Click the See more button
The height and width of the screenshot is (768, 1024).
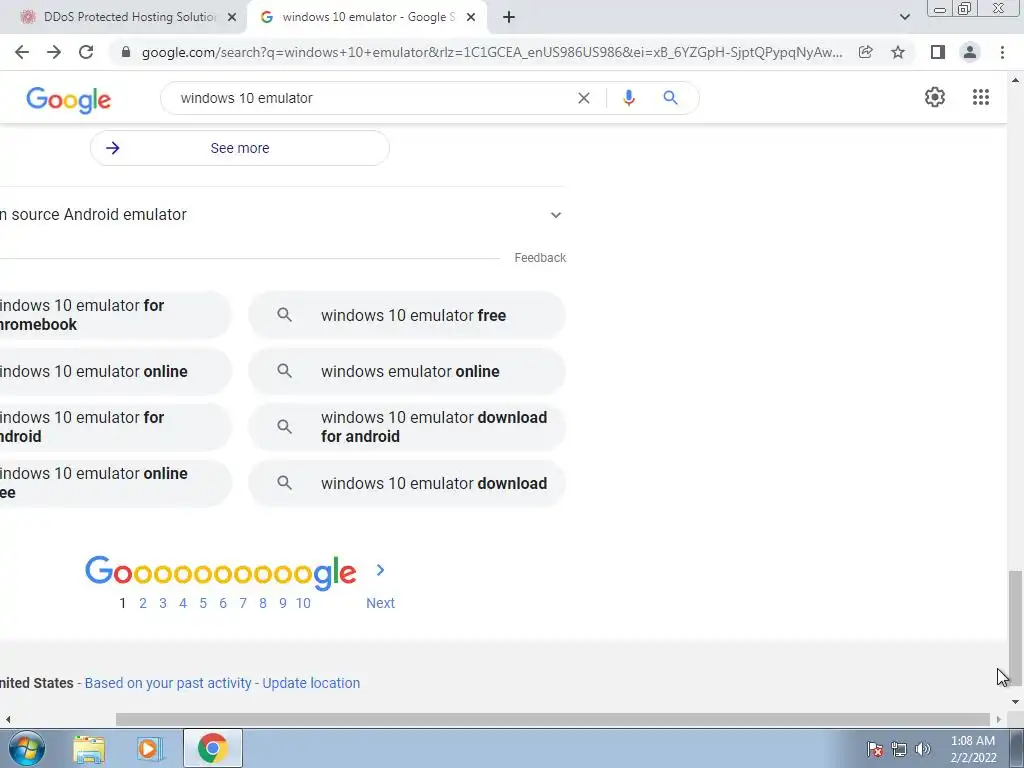click(240, 148)
